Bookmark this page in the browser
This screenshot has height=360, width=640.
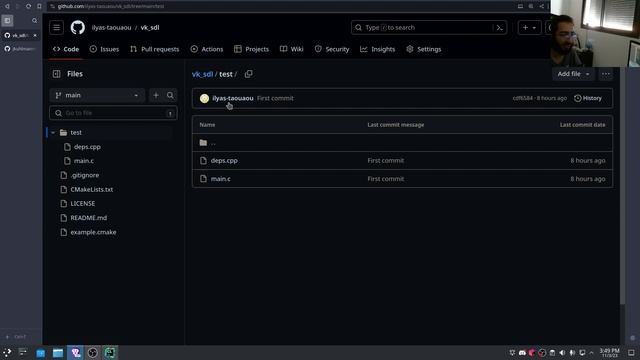tap(39, 6)
